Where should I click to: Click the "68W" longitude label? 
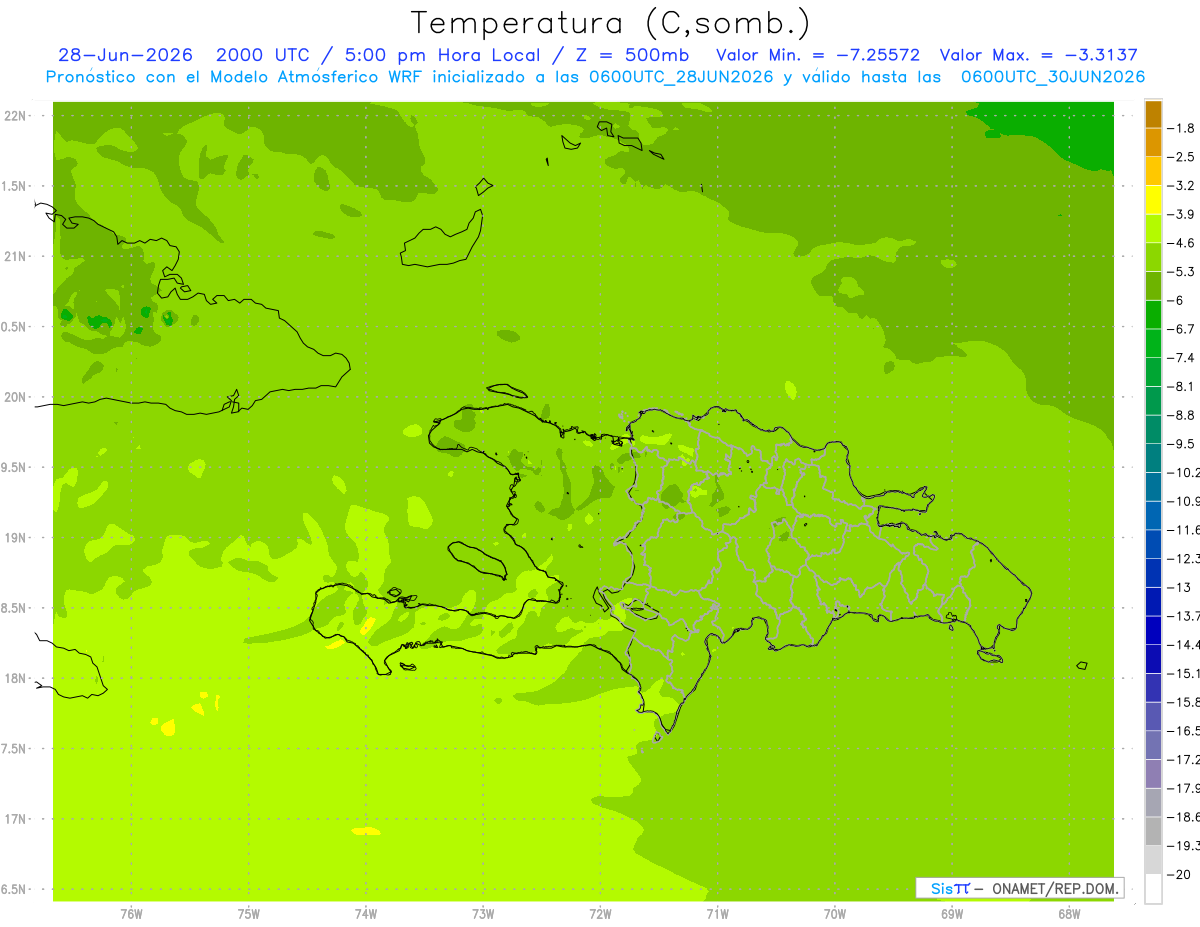[1069, 913]
